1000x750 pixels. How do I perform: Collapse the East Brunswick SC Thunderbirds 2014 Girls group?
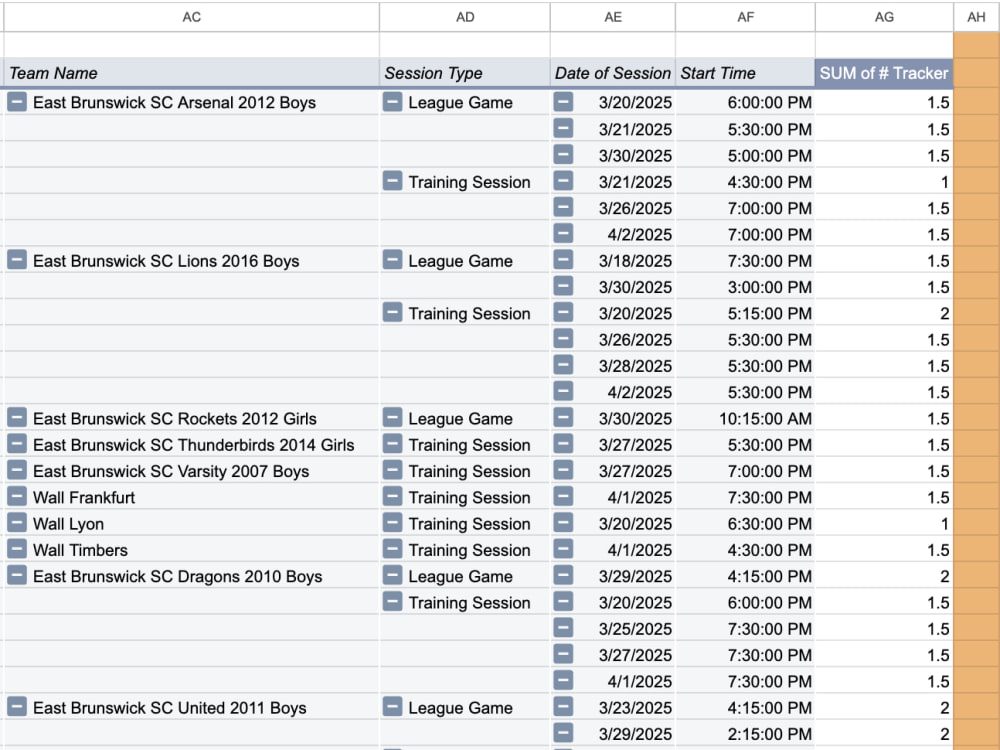pos(17,444)
